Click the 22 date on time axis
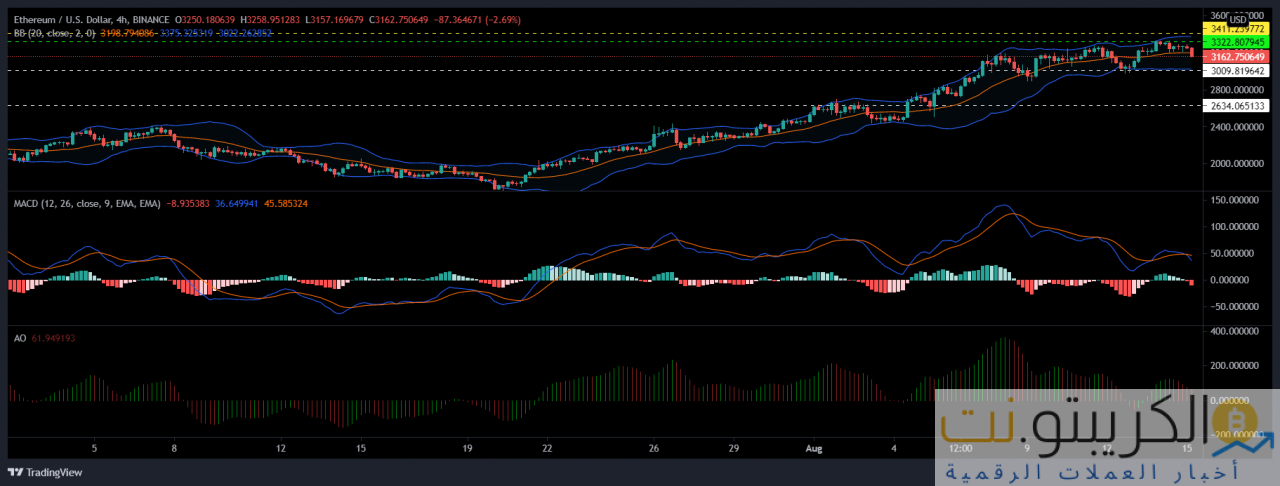Image resolution: width=1280 pixels, height=486 pixels. point(547,448)
